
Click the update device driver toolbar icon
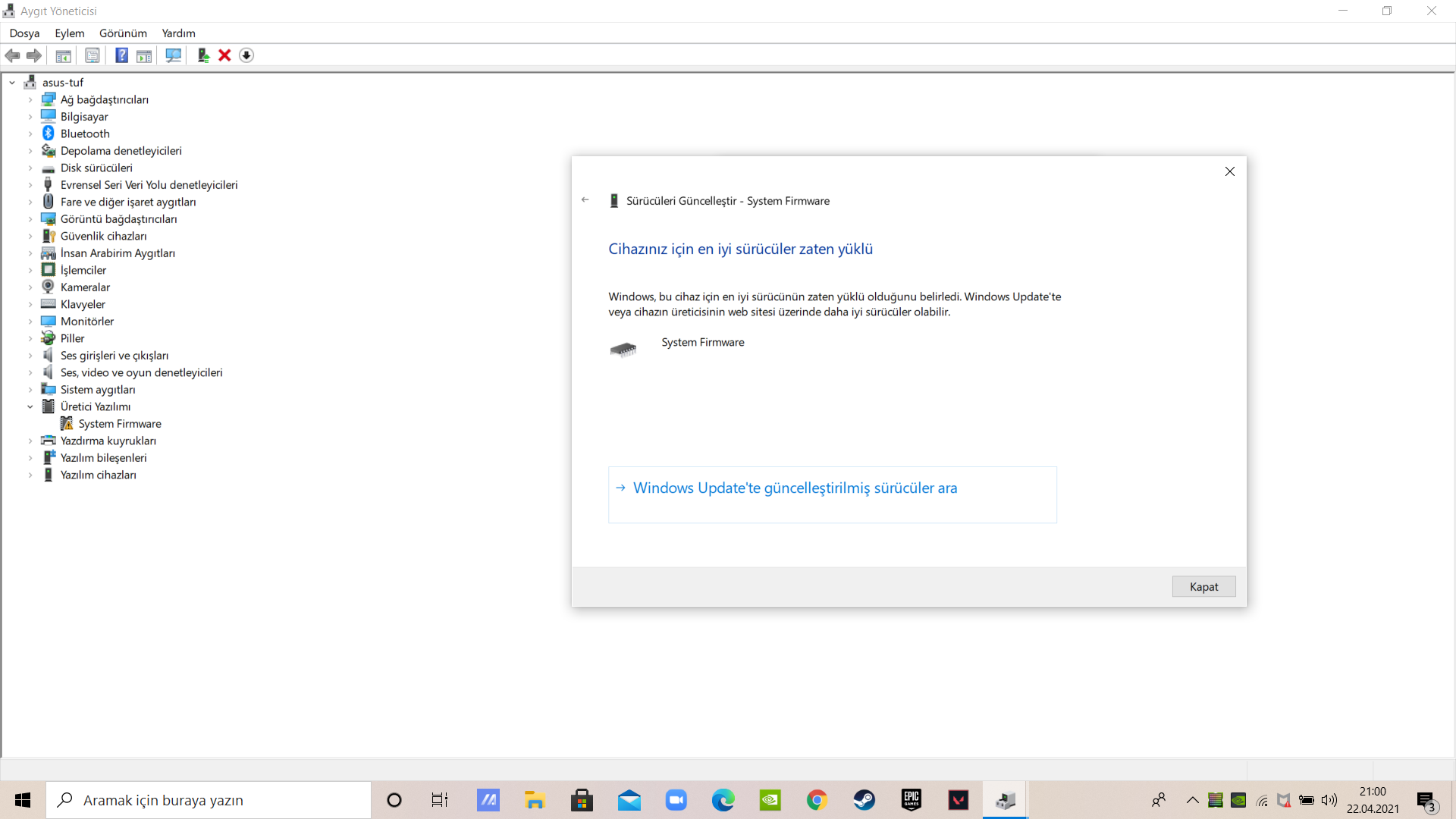click(202, 55)
